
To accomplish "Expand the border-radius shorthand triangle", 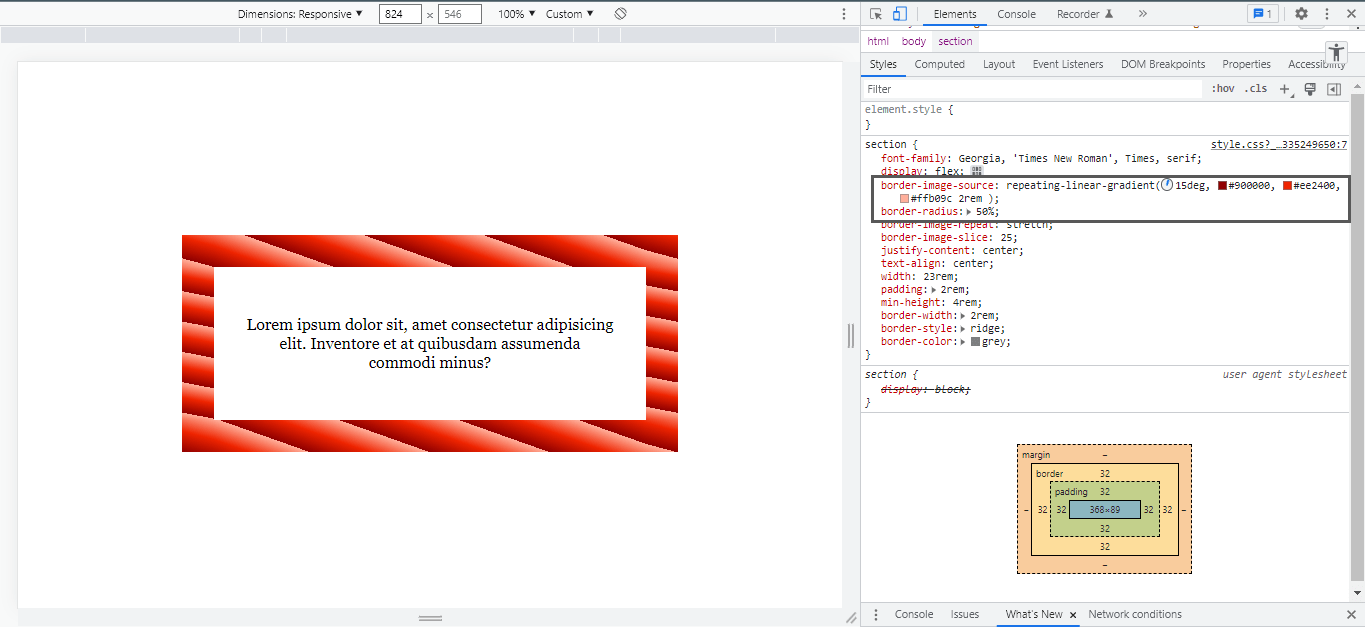I will 968,212.
